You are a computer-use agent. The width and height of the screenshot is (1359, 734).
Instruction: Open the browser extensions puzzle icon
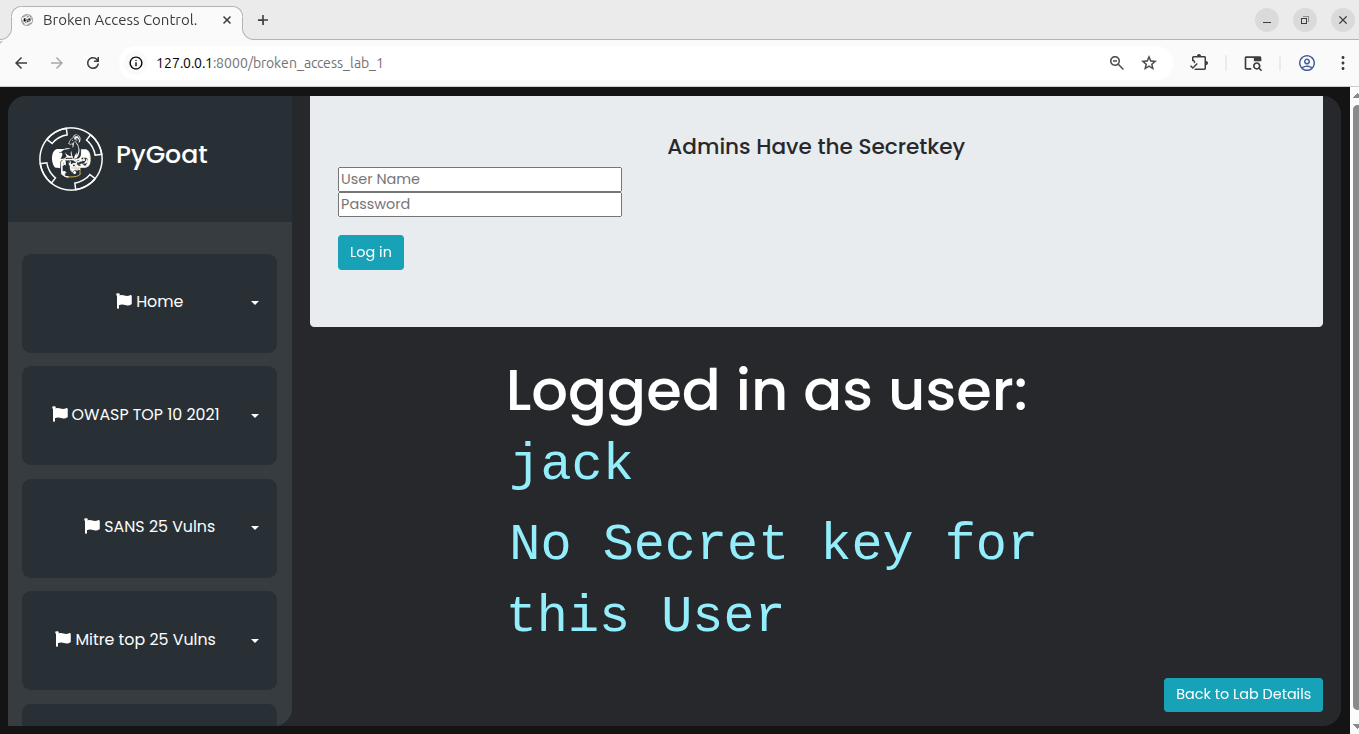tap(1199, 63)
